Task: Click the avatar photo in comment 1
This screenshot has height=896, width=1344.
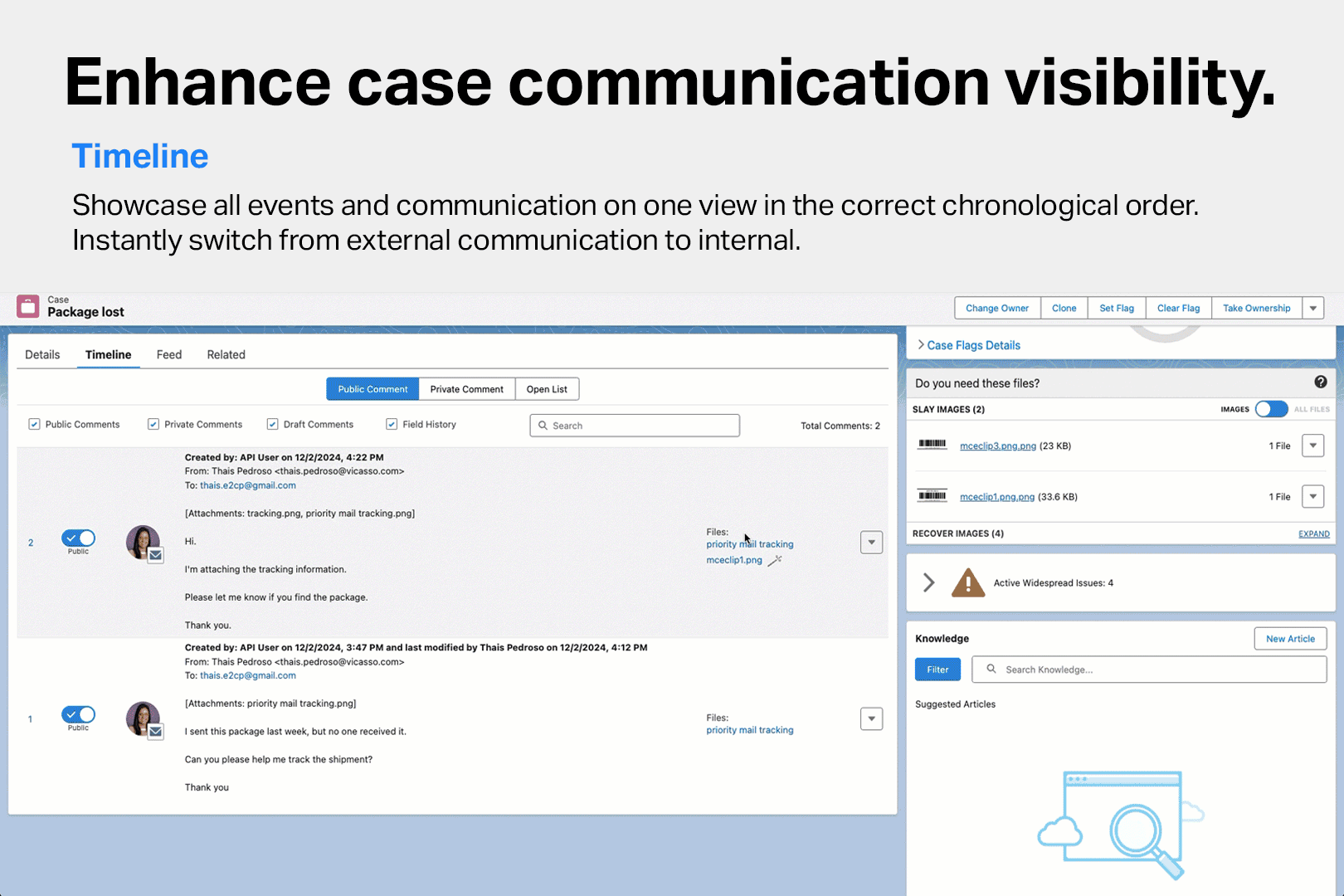Action: coord(143,718)
